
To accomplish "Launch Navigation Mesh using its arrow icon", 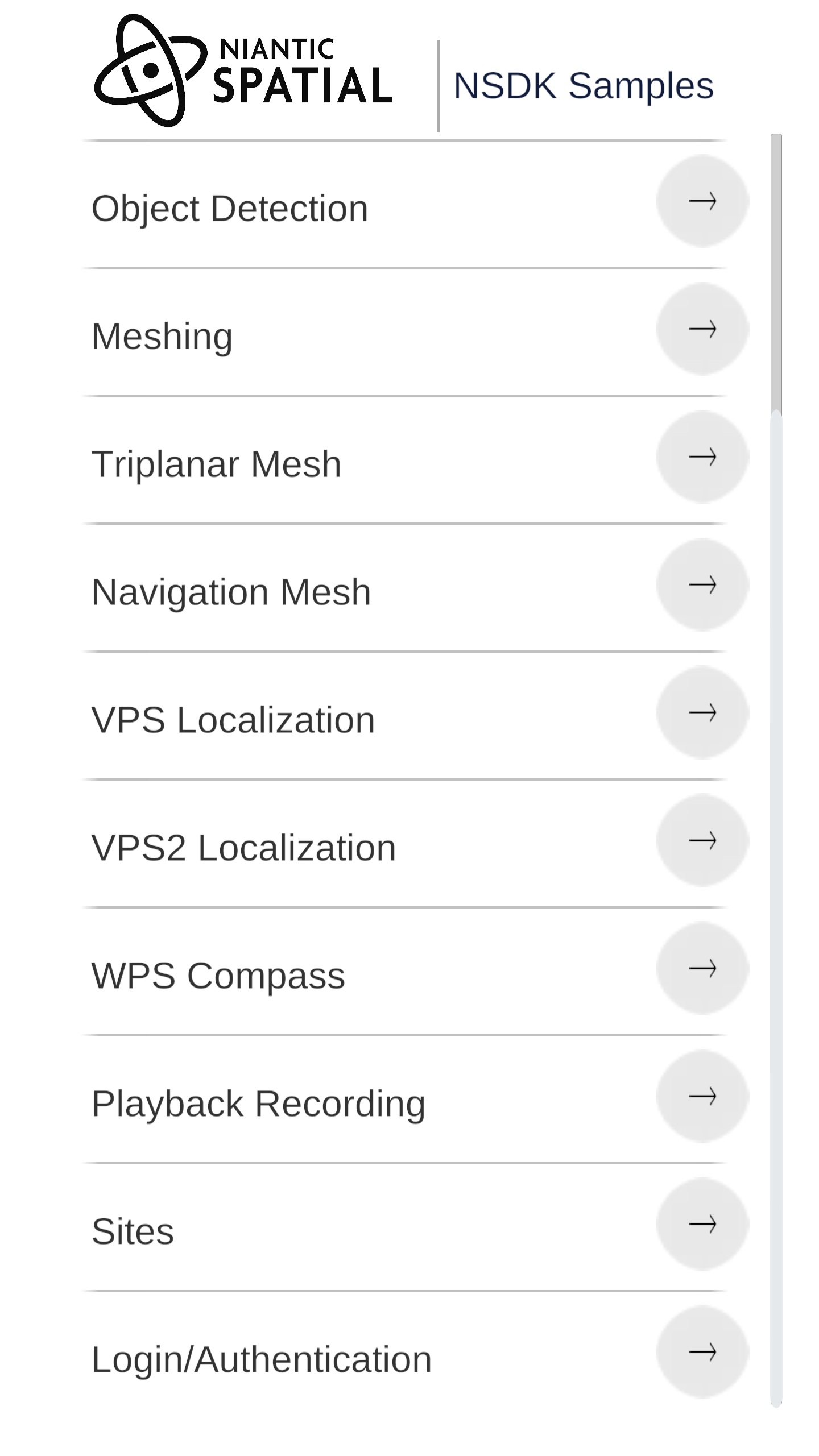I will point(702,584).
